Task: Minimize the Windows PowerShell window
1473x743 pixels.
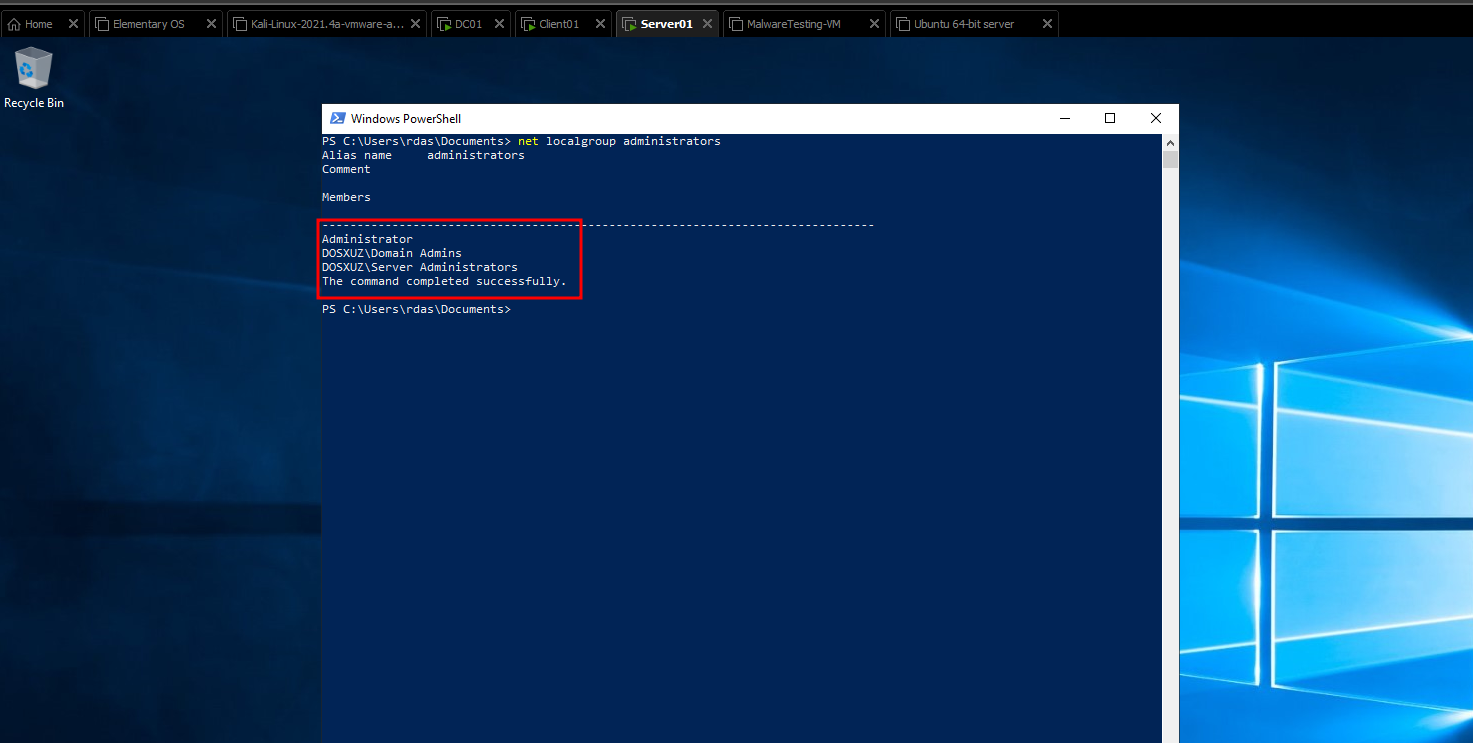Action: [1063, 118]
